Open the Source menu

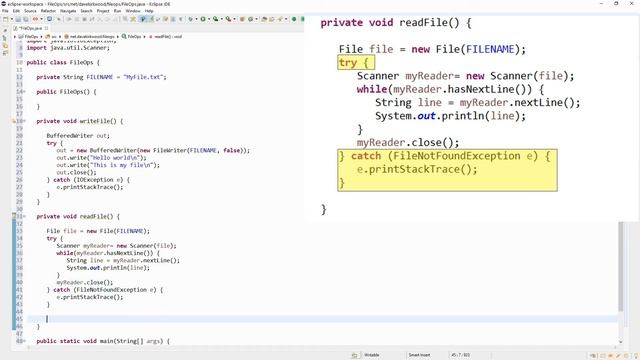coord(30,11)
